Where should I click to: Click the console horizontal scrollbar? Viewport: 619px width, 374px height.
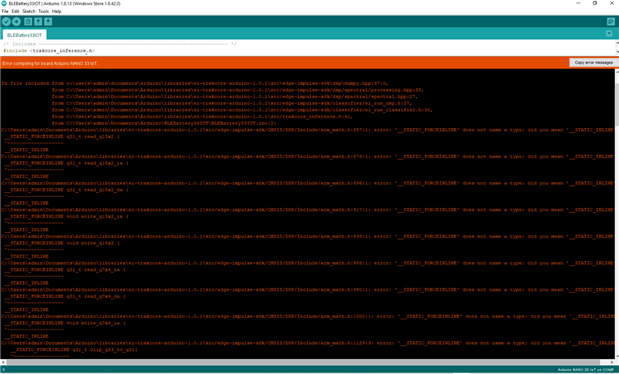point(303,362)
